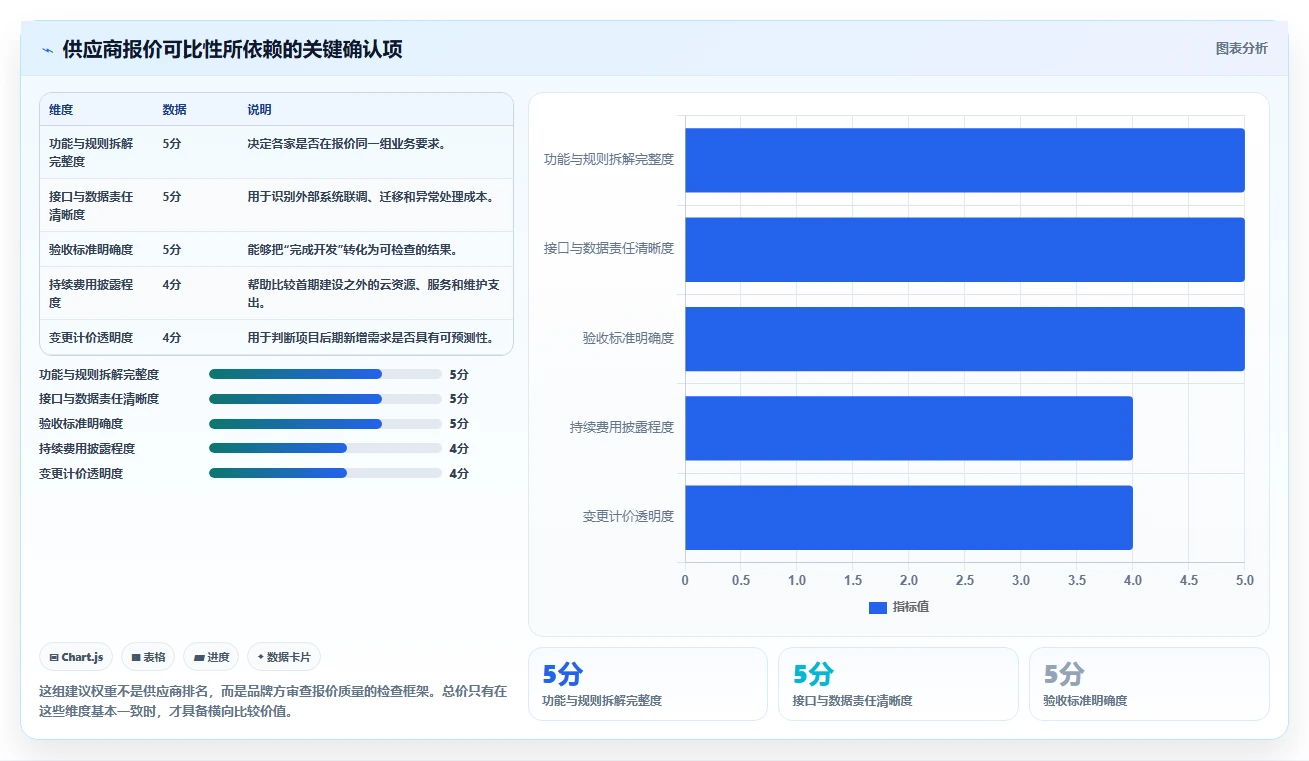Click the 说明 column header

(260, 110)
